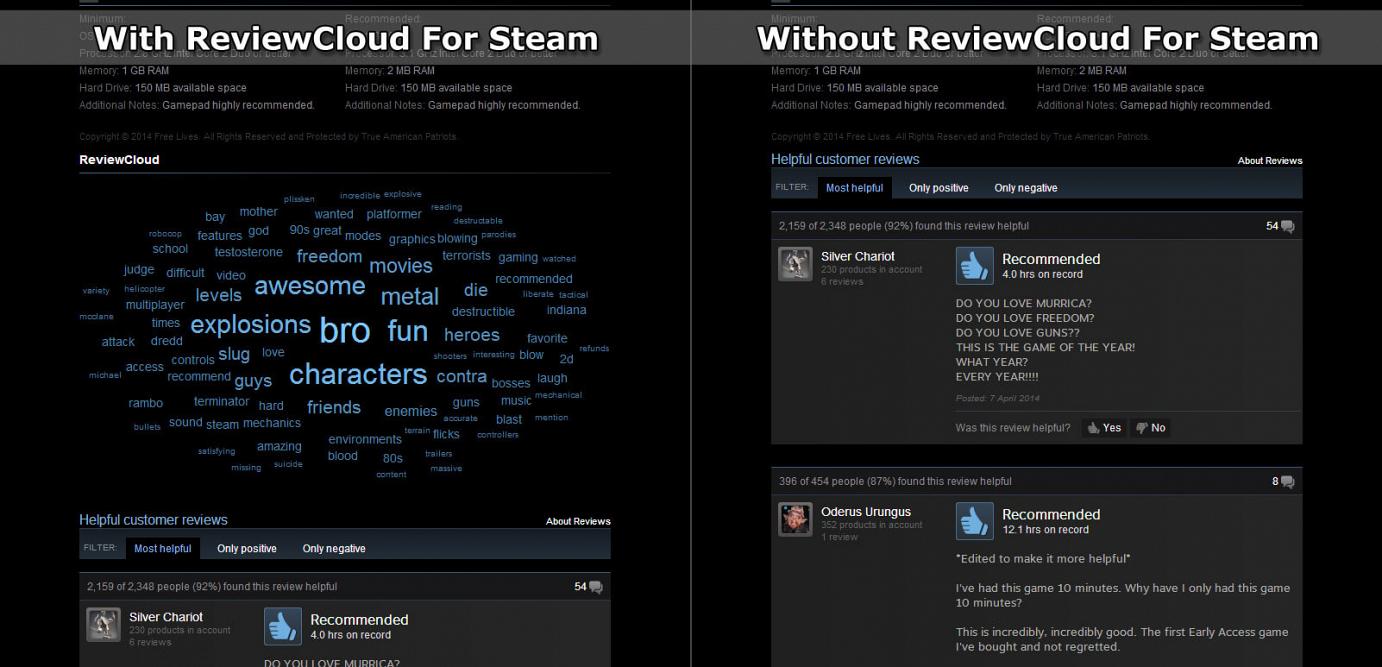
Task: Select the word 'friends' in the cloud
Action: click(x=334, y=408)
